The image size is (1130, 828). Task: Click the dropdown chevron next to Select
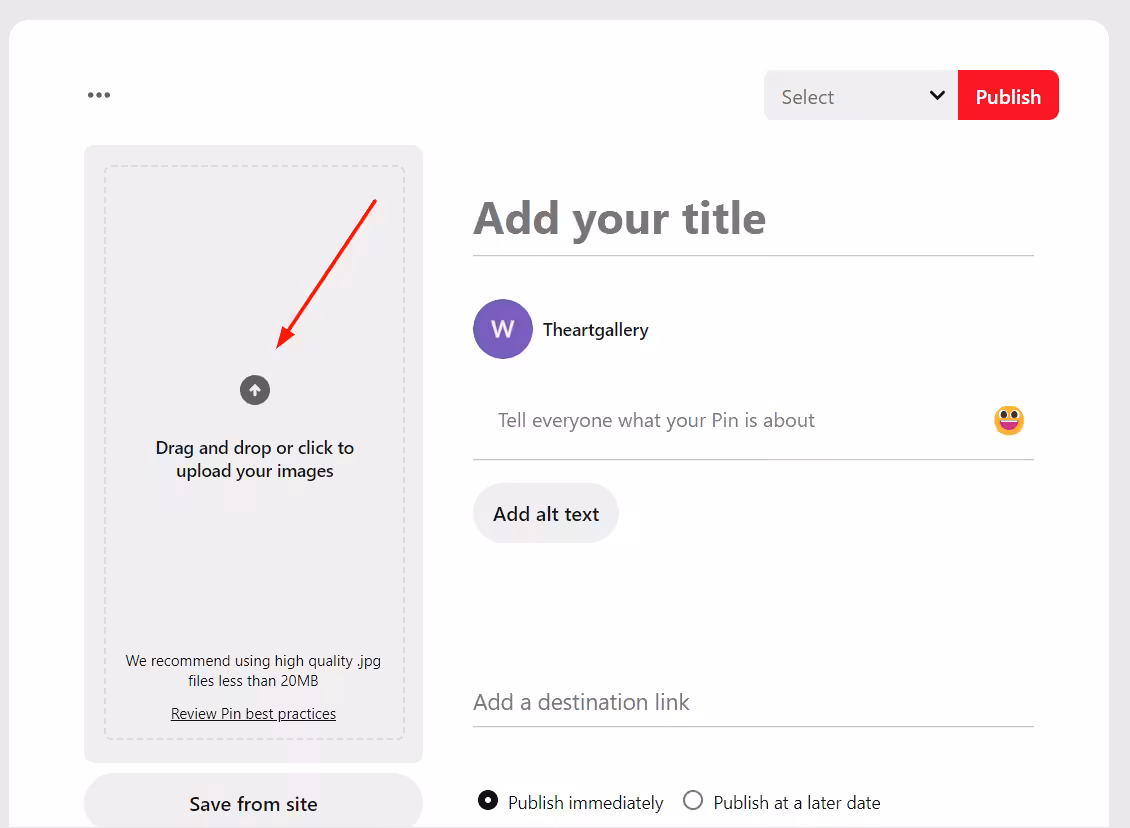pos(937,95)
